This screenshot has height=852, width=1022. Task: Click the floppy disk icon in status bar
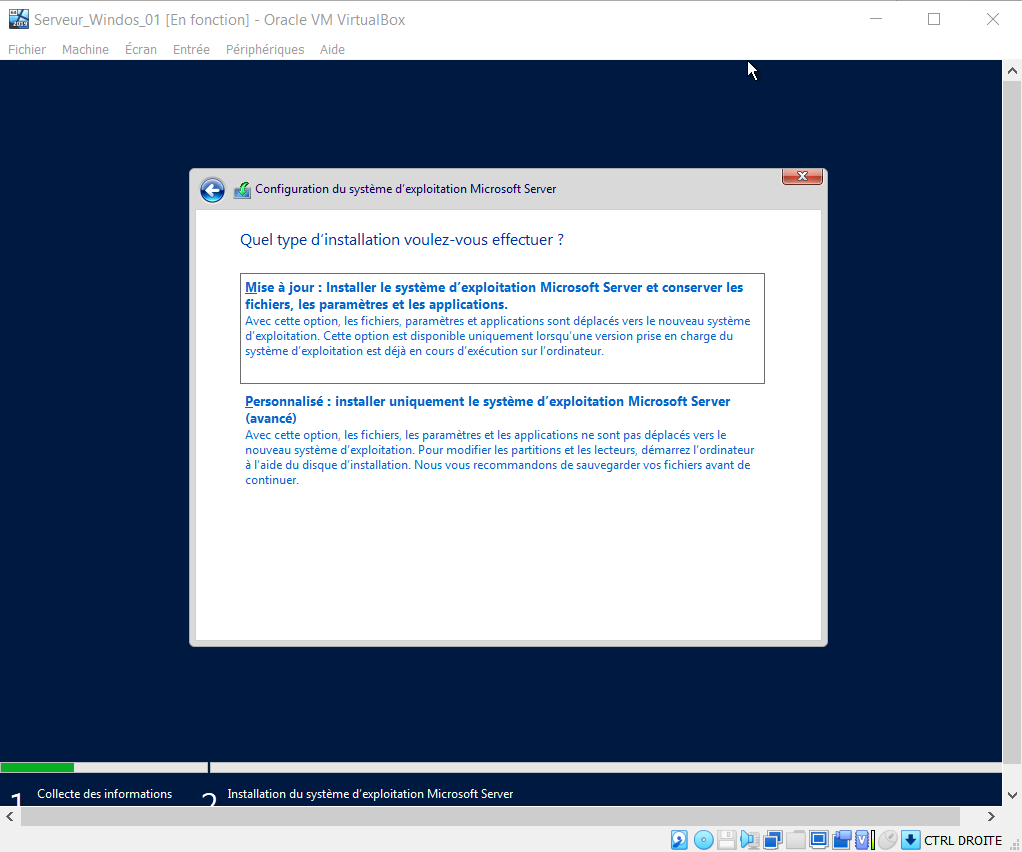(x=727, y=840)
